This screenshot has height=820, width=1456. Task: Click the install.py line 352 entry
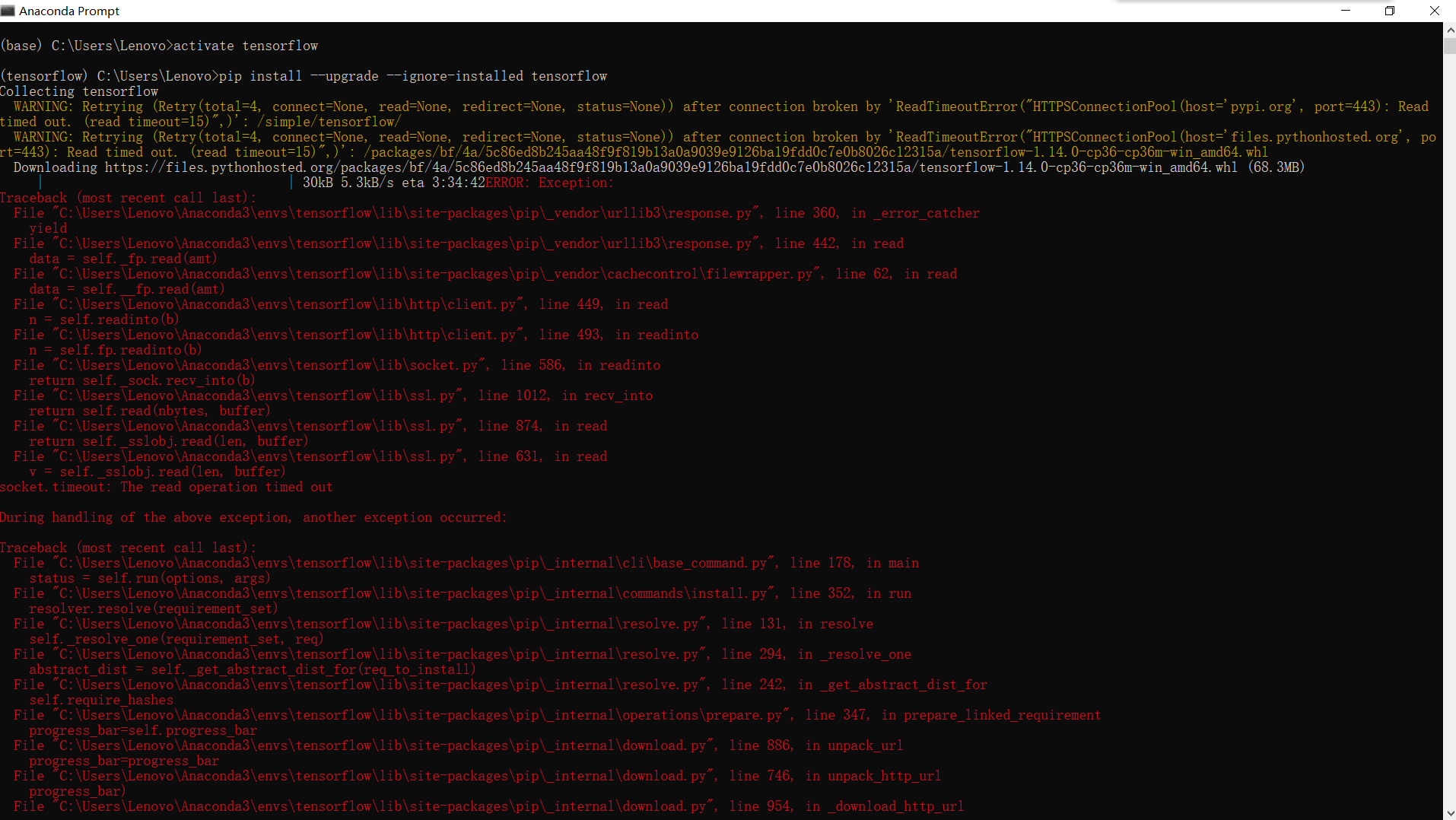pos(463,593)
